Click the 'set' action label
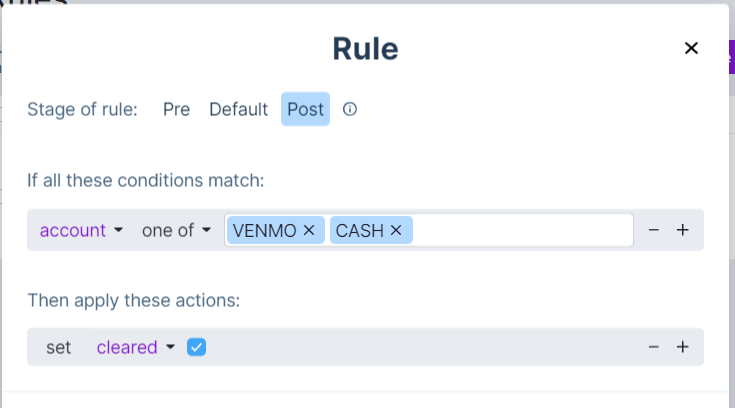The width and height of the screenshot is (735, 408). point(59,347)
